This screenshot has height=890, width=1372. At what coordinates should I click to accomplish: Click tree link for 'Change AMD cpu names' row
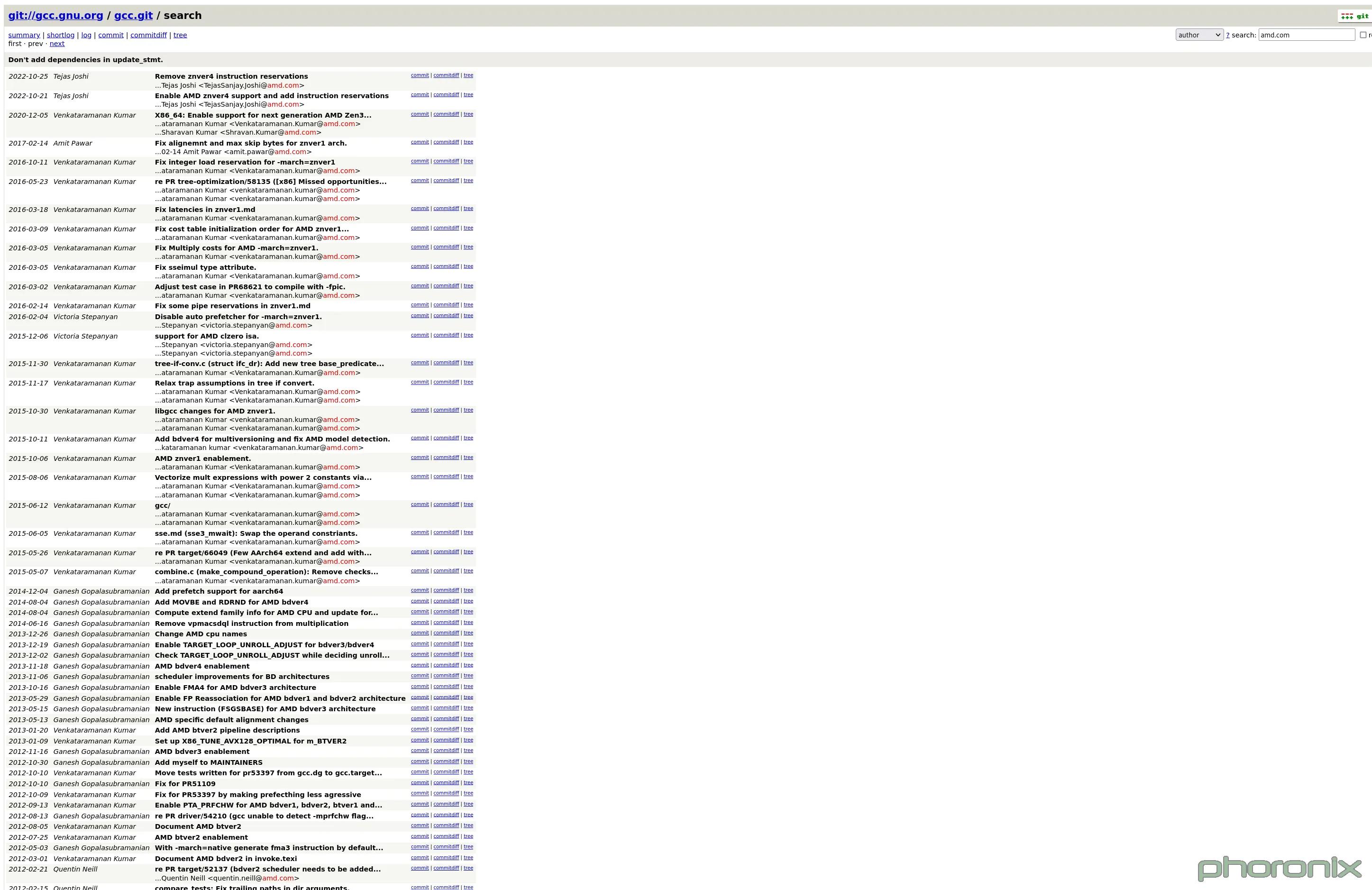click(468, 633)
